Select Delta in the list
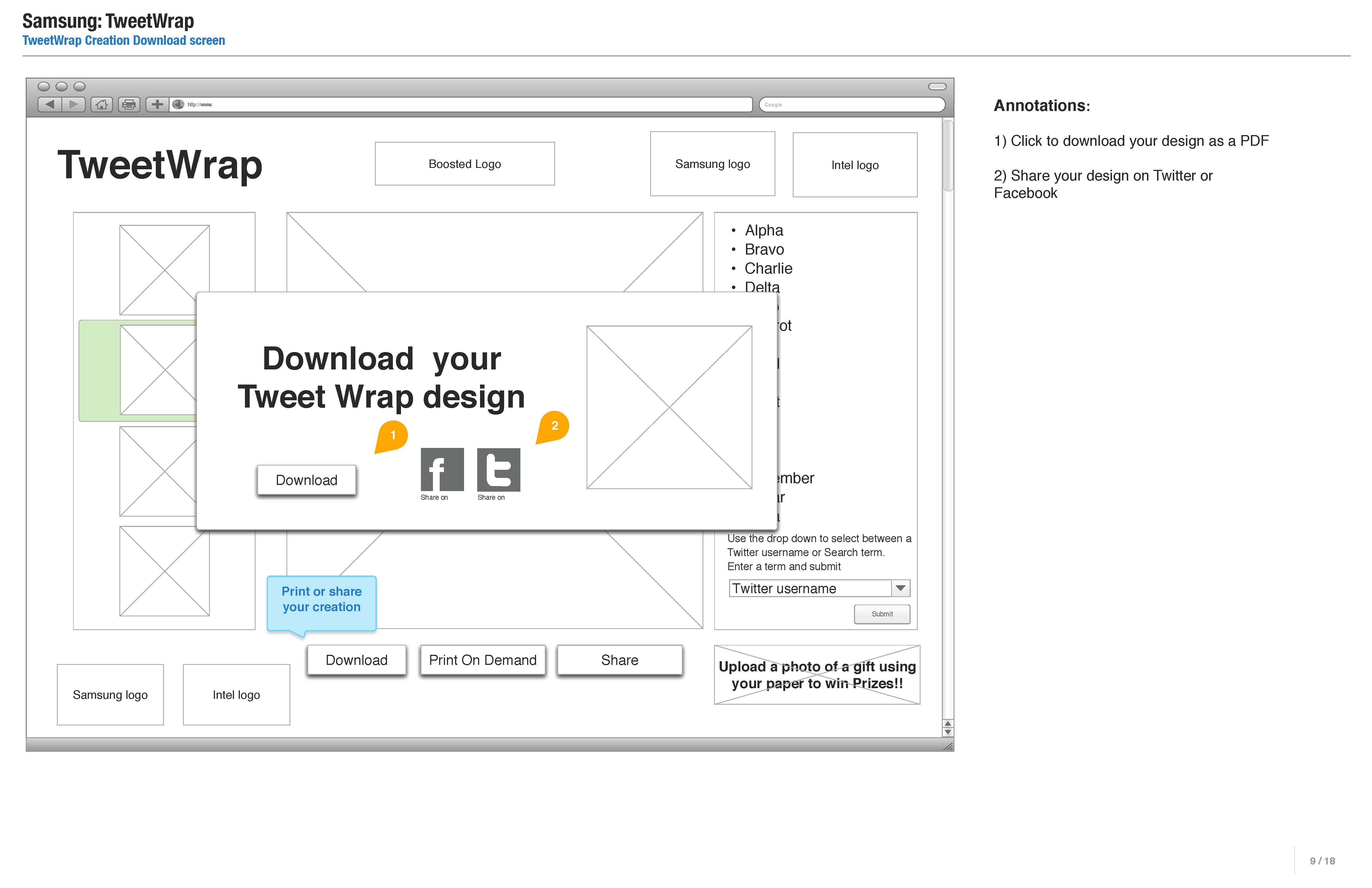The height and width of the screenshot is (888, 1372). [762, 286]
